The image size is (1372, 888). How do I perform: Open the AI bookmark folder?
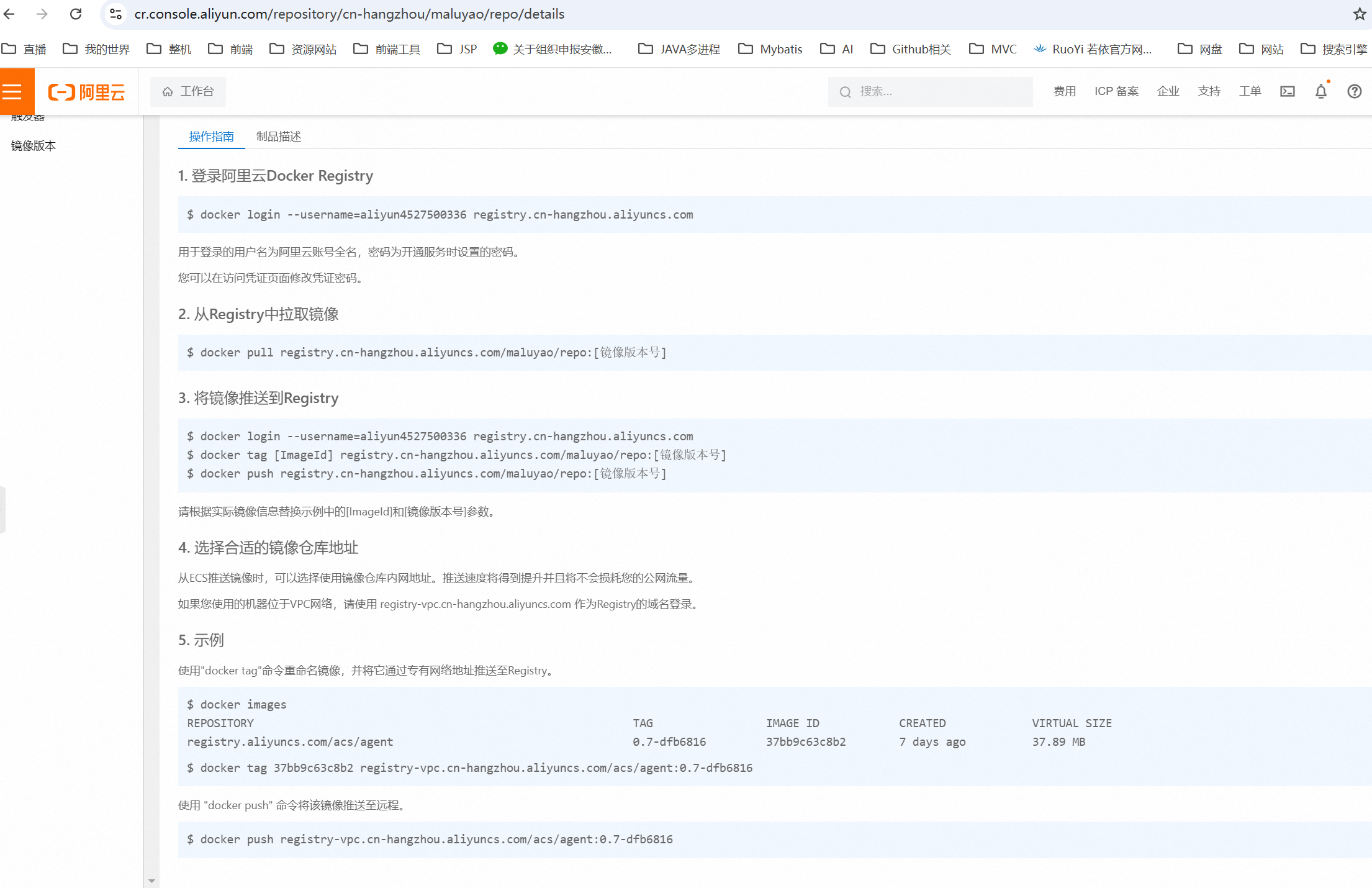(837, 49)
